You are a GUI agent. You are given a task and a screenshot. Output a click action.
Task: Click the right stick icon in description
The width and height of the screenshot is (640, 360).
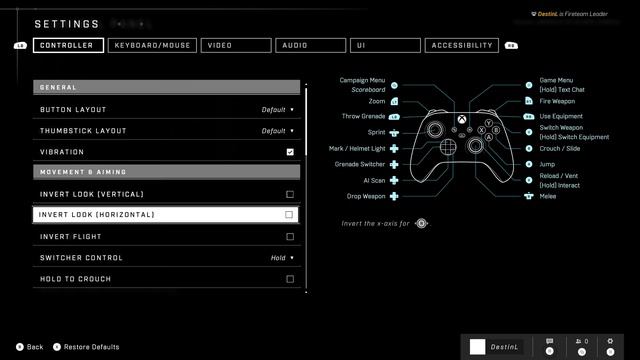[421, 223]
